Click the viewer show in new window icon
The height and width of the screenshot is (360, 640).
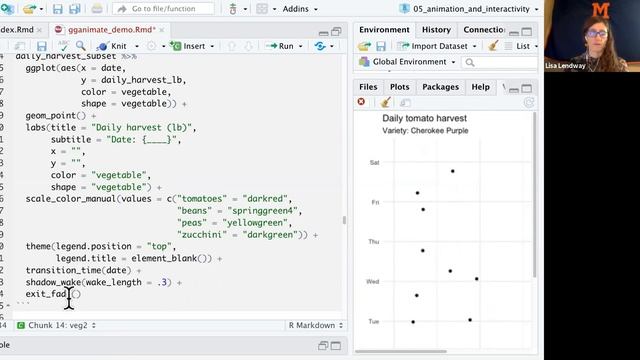[x=405, y=103]
